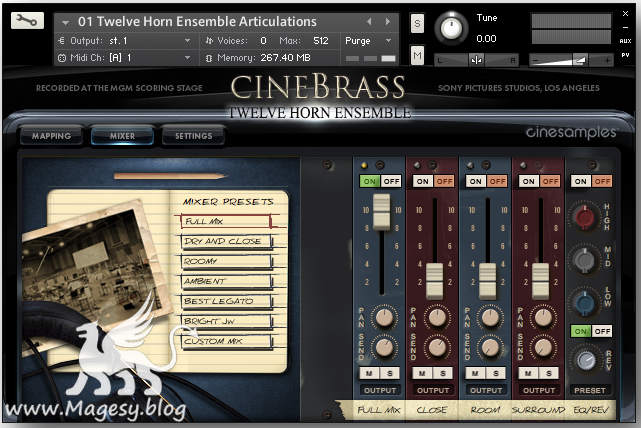Turn Full Mix channel ON
Viewport: 641px width, 428px height.
(370, 181)
